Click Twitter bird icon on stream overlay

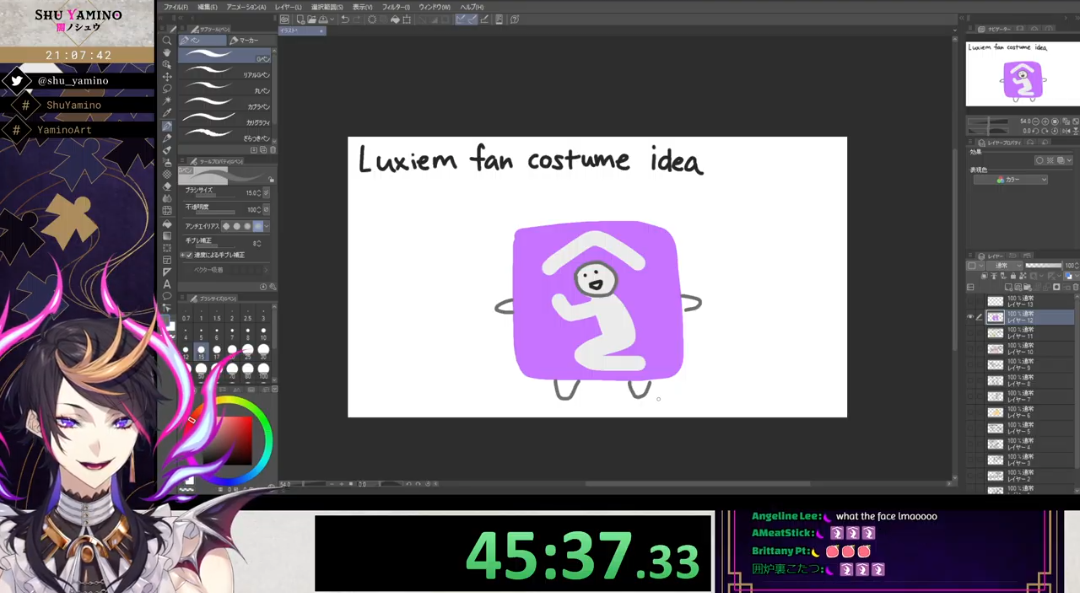tap(17, 81)
